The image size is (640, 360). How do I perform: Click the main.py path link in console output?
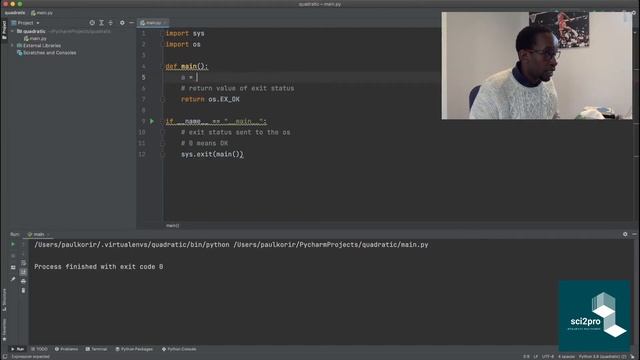point(331,244)
